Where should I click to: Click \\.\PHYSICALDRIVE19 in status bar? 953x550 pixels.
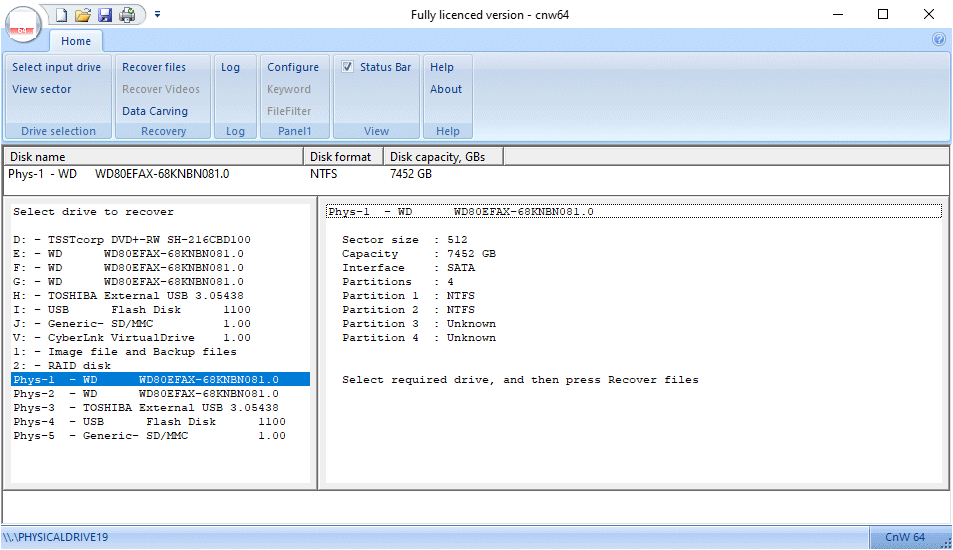(55, 537)
